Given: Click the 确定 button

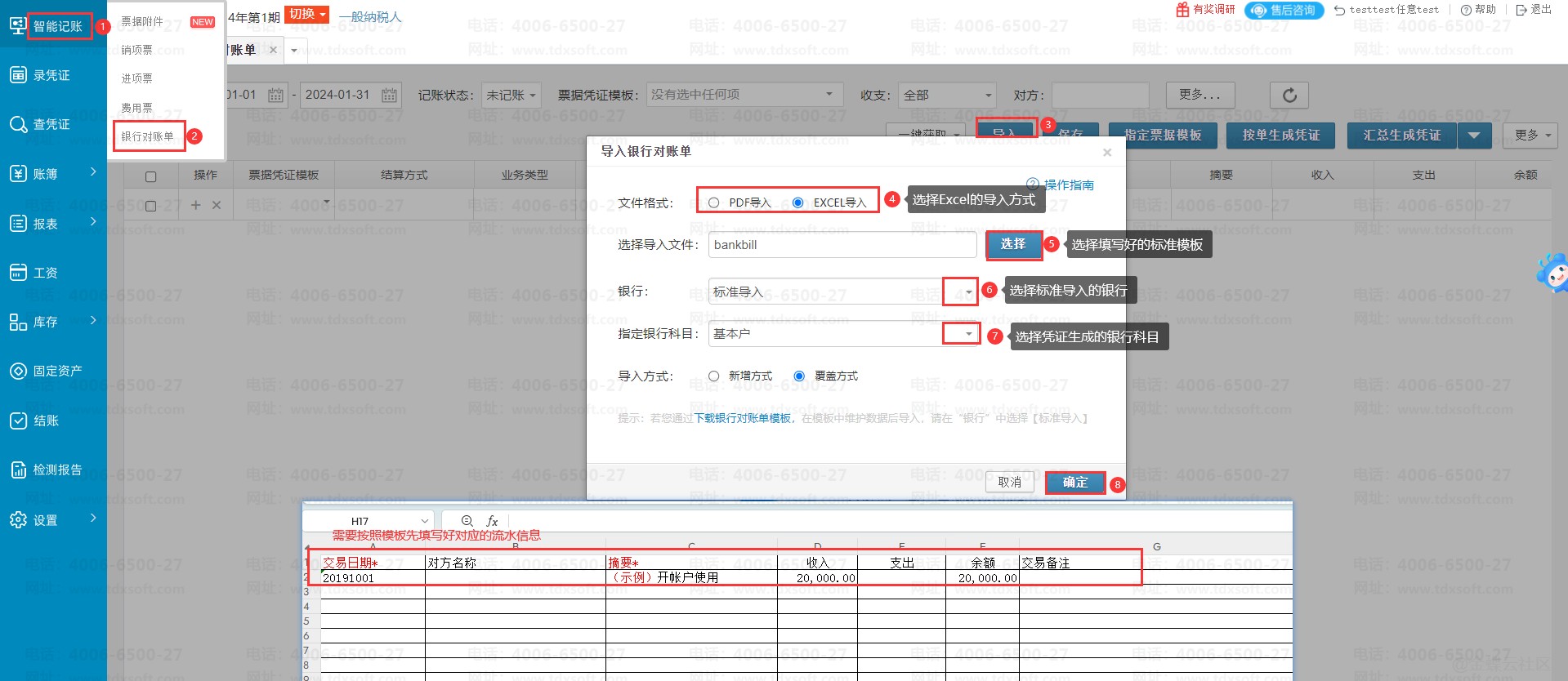Looking at the screenshot, I should tap(1074, 483).
